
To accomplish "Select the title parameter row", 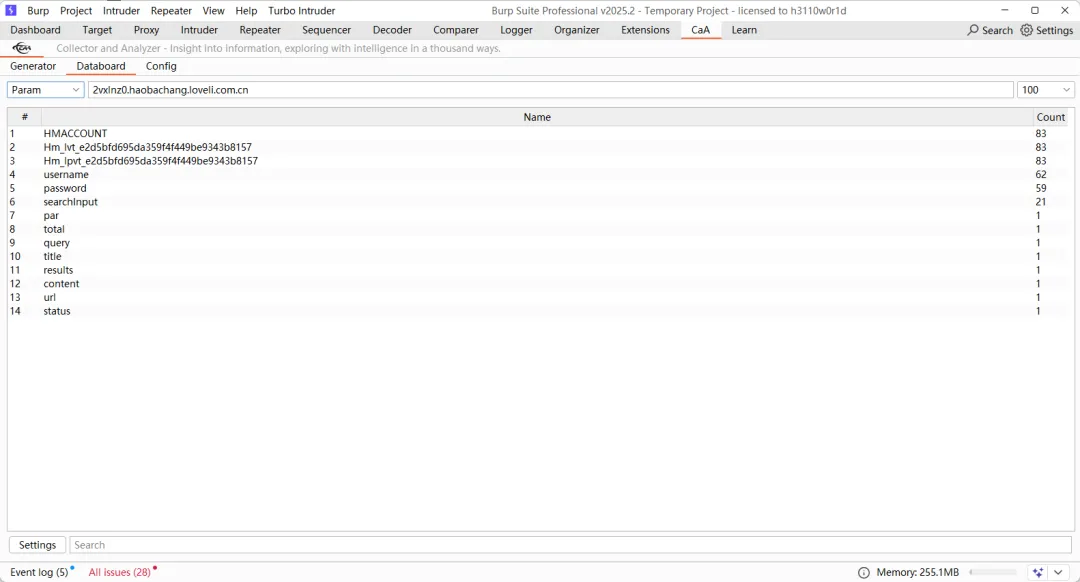I will 538,256.
